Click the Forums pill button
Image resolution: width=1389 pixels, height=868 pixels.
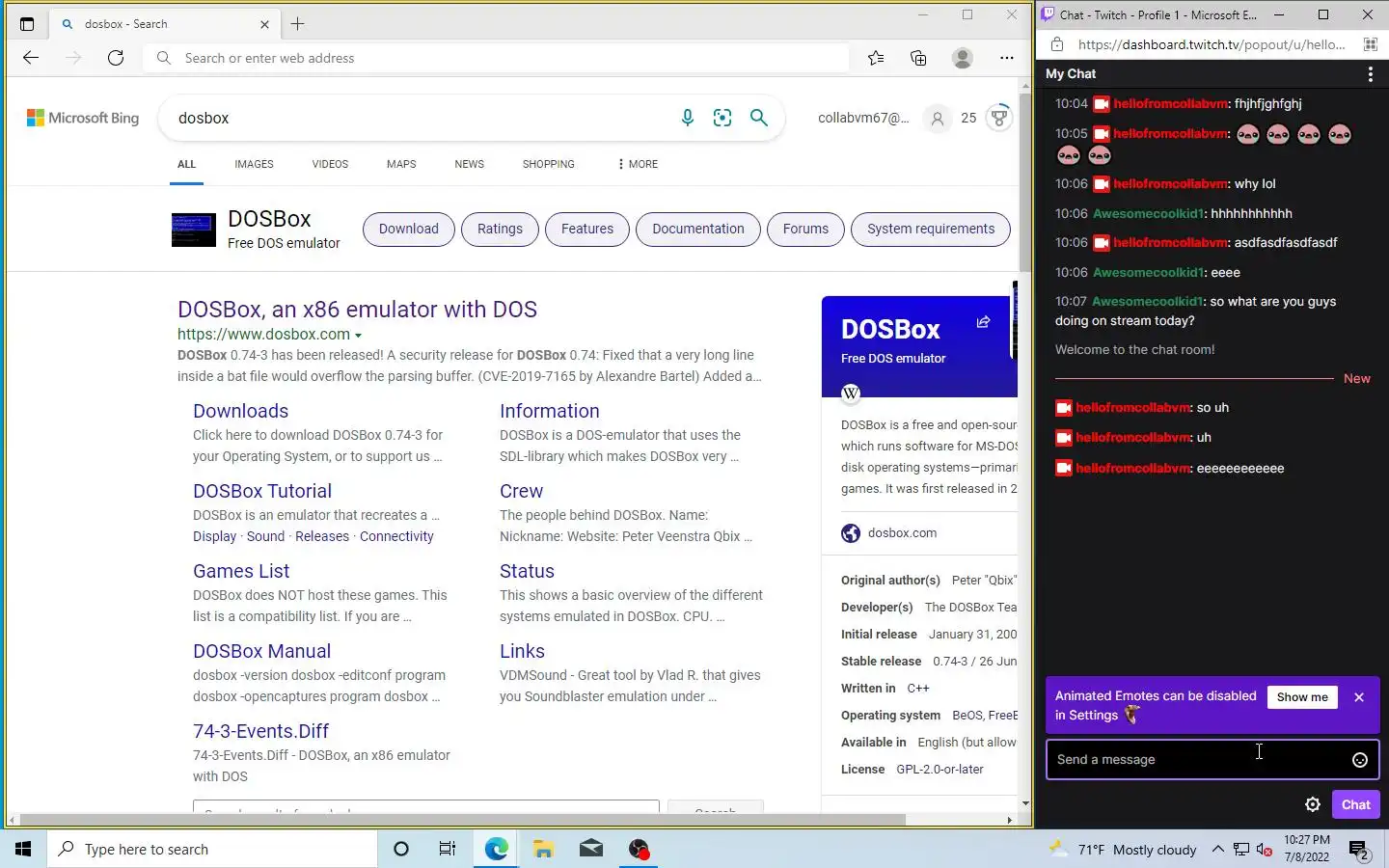[x=805, y=230]
